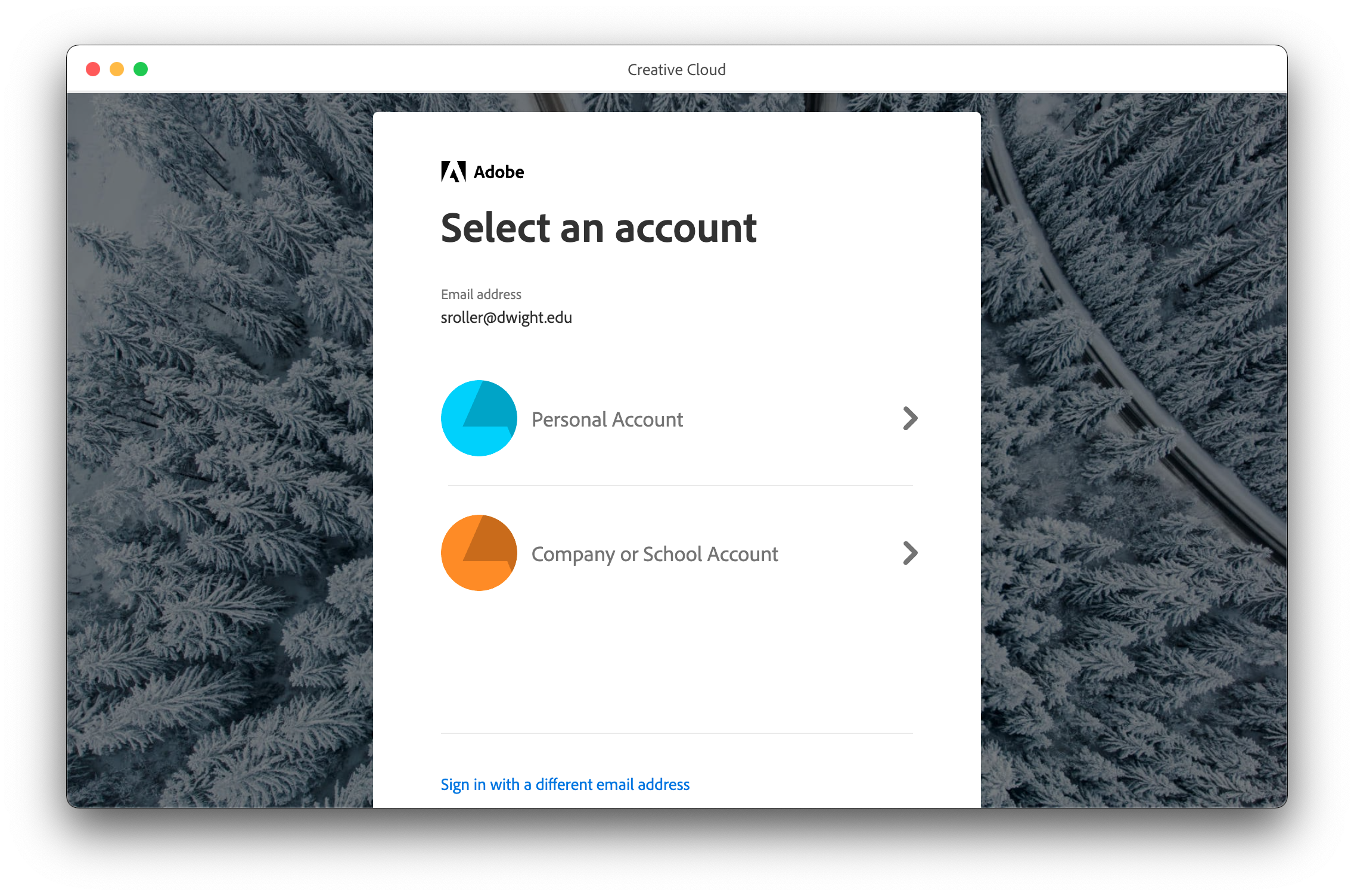Minimize the window using the yellow button

(117, 69)
